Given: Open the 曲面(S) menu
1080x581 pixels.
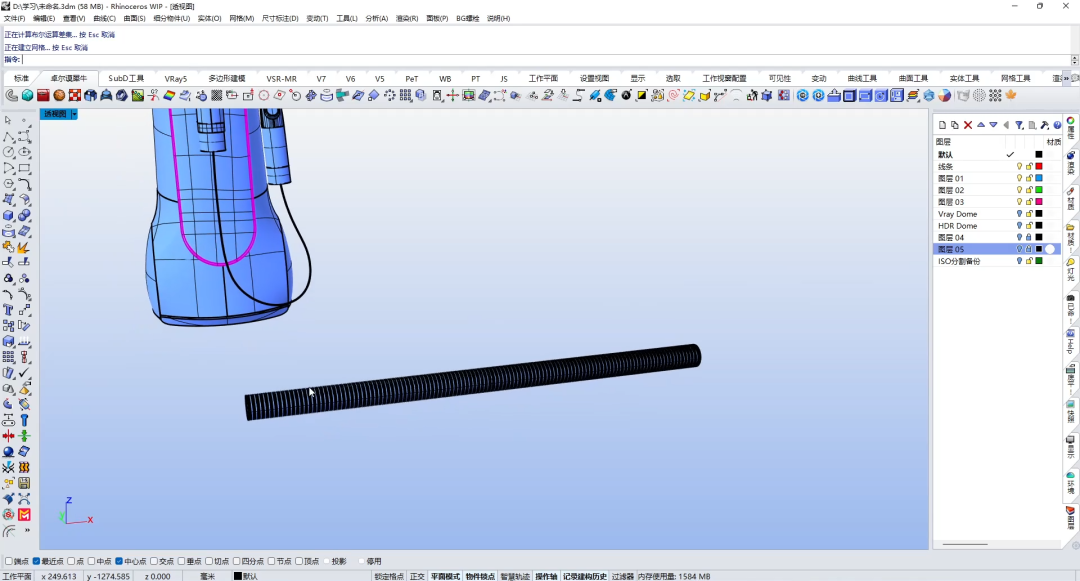Looking at the screenshot, I should pyautogui.click(x=134, y=19).
